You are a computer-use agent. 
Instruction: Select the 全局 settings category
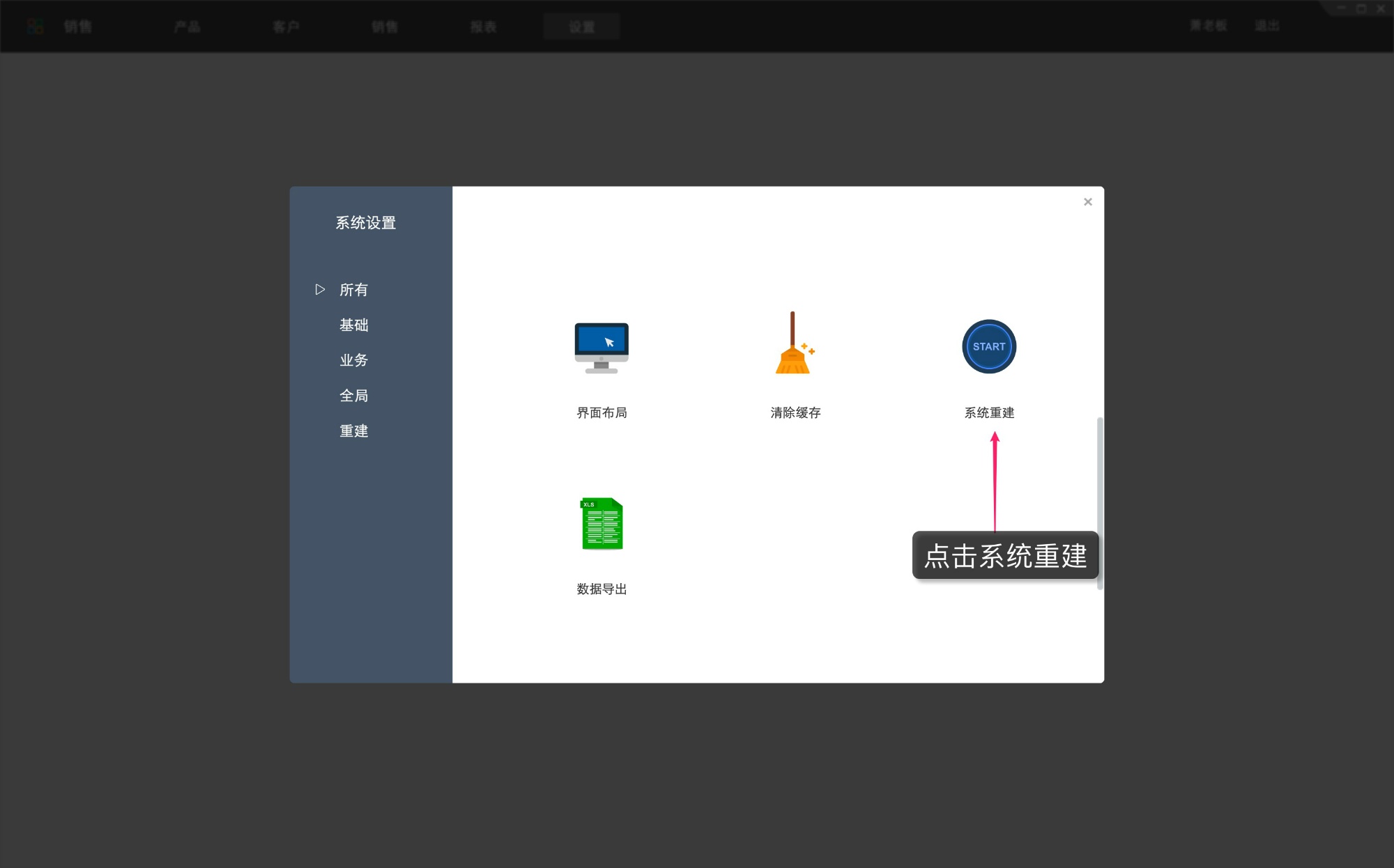[353, 396]
